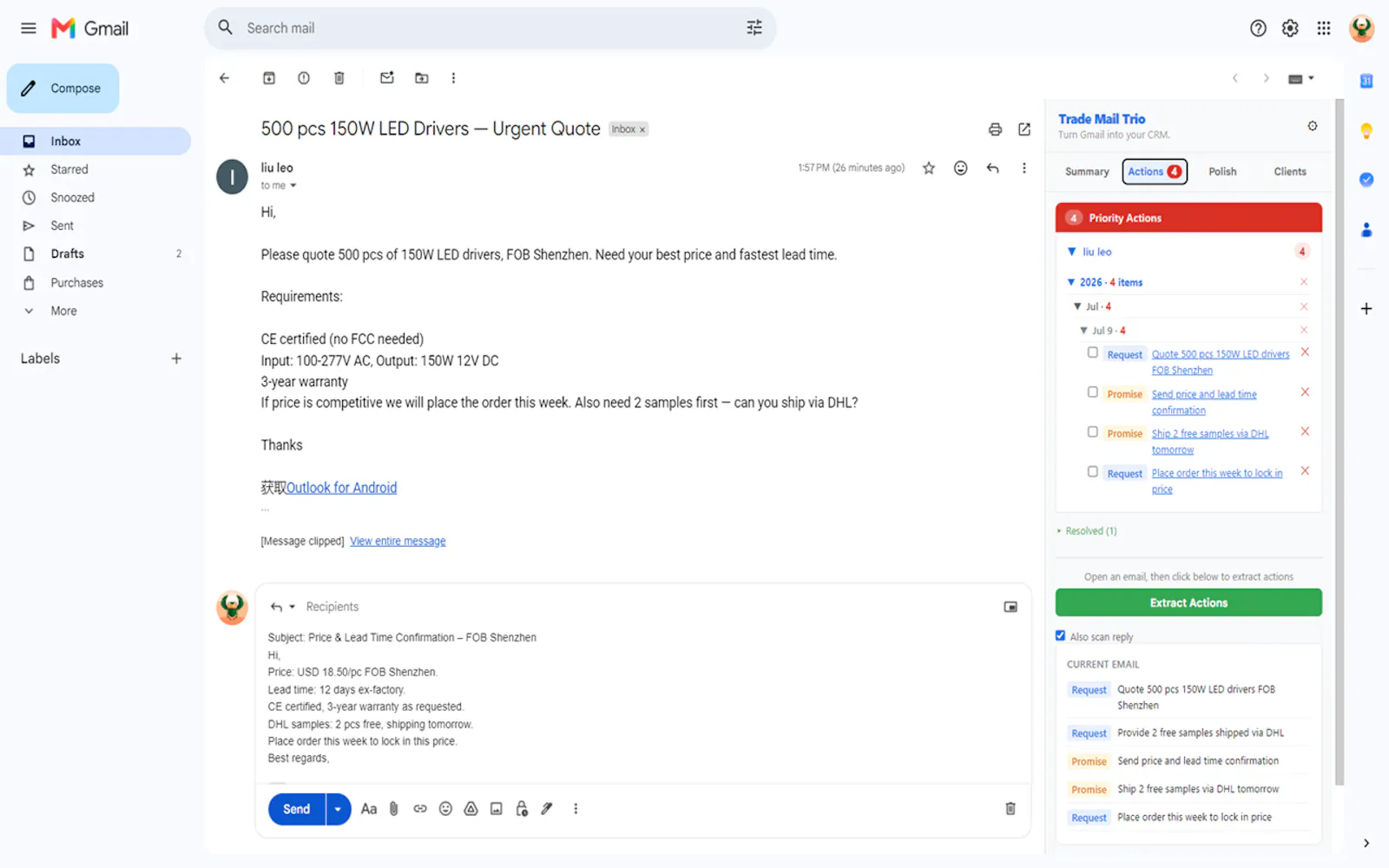Viewport: 1389px width, 868px height.
Task: Attach files to reply
Action: (x=394, y=809)
